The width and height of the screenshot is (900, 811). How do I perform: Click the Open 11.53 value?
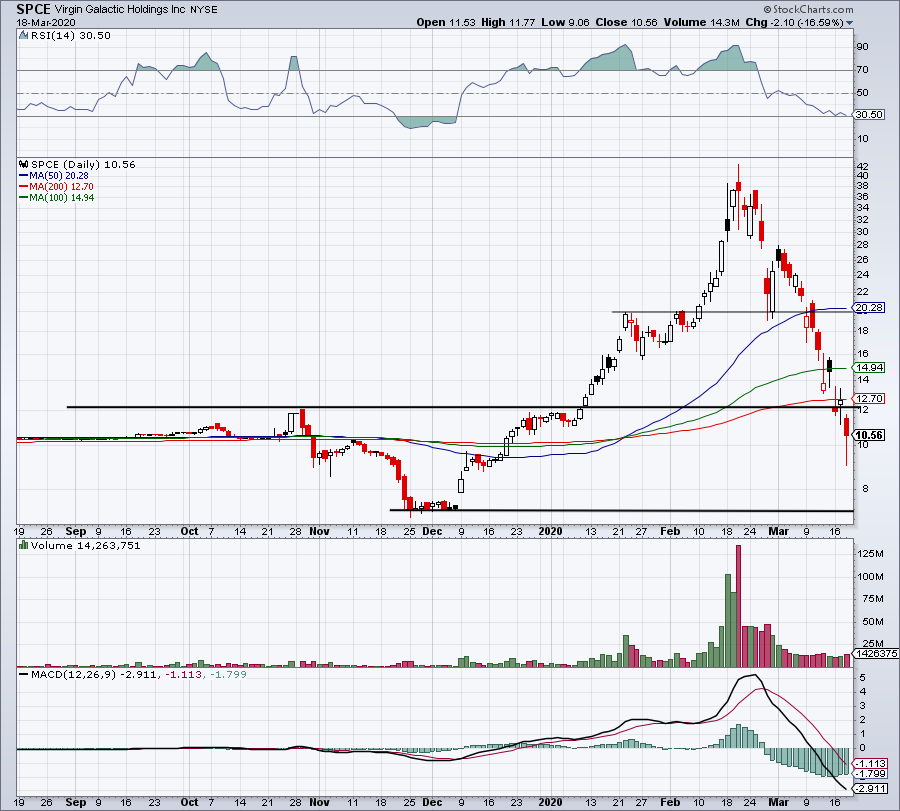click(446, 22)
